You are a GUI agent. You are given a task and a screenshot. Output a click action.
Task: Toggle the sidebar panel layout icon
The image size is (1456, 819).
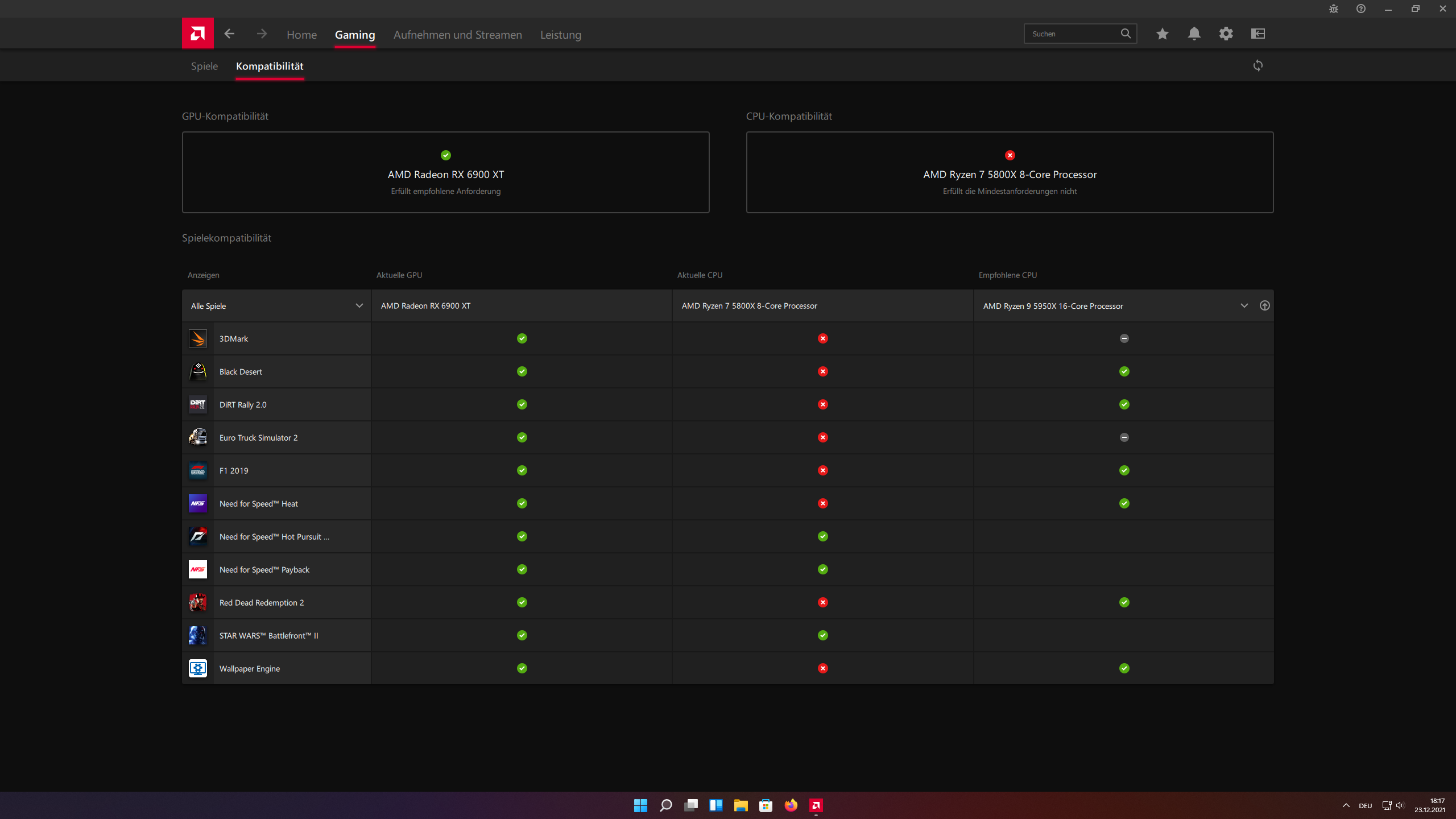pos(1258,34)
